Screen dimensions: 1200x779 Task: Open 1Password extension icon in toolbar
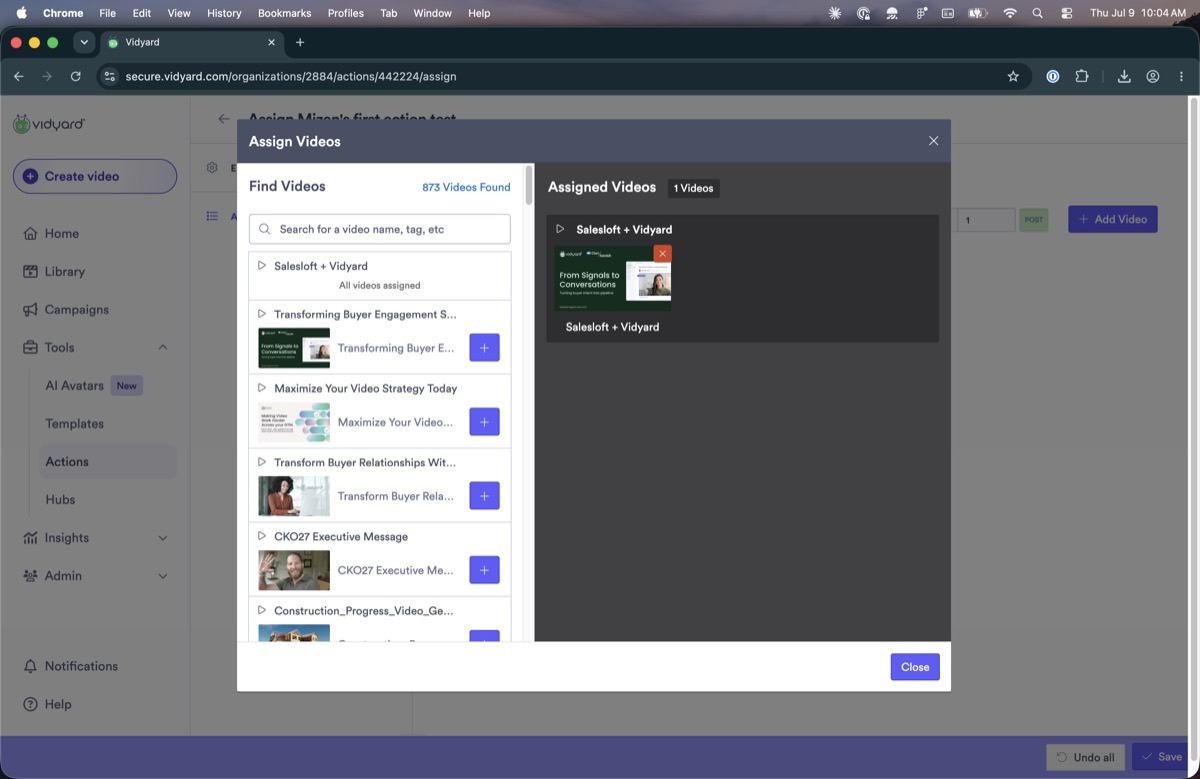[x=1052, y=76]
